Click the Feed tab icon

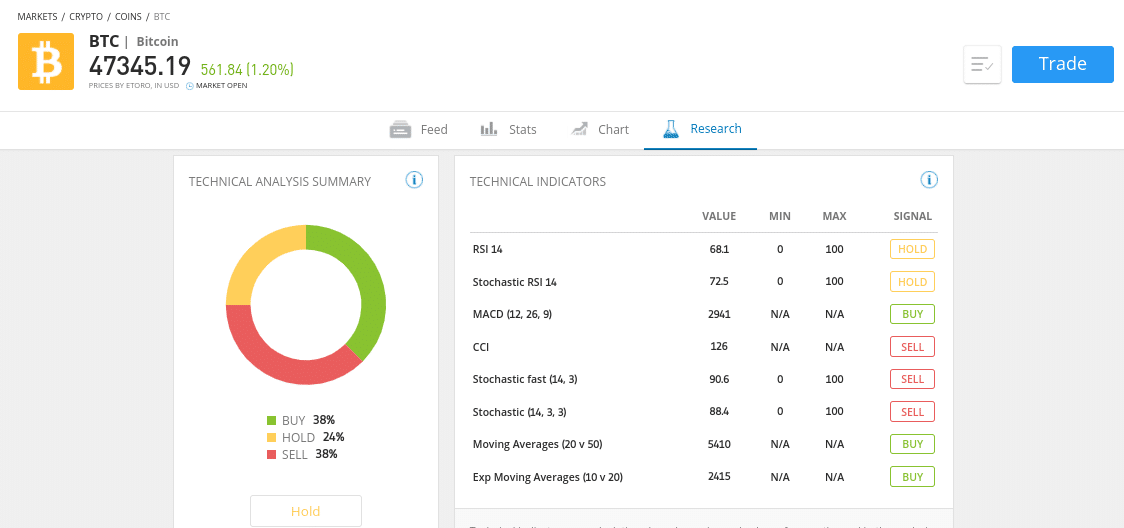400,130
